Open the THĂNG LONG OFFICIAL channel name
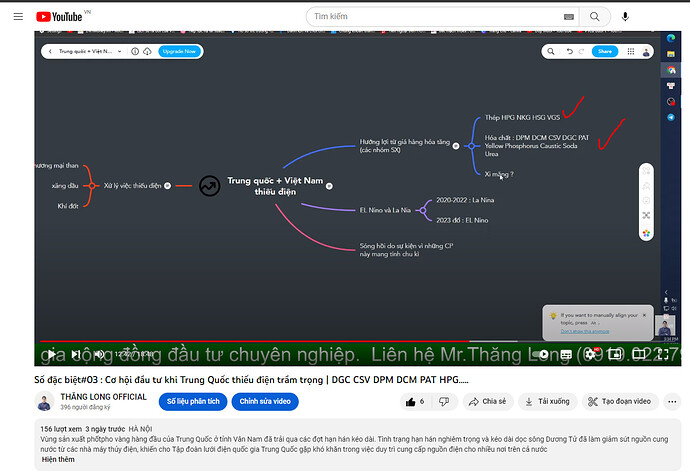The image size is (690, 475). 103,397
